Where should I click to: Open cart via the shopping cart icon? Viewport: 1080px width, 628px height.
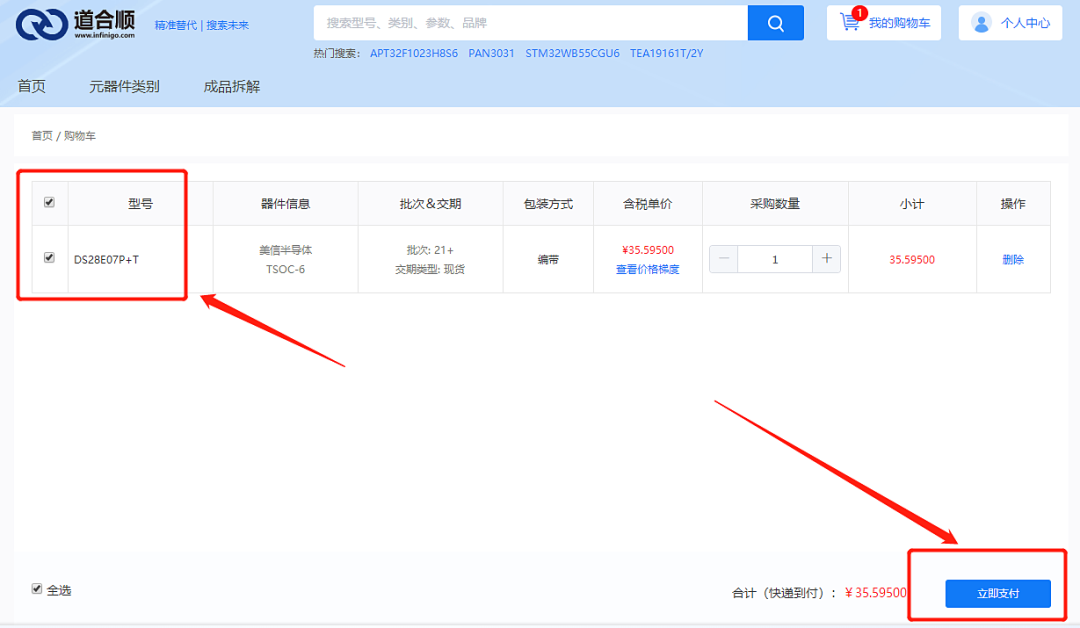tap(849, 22)
